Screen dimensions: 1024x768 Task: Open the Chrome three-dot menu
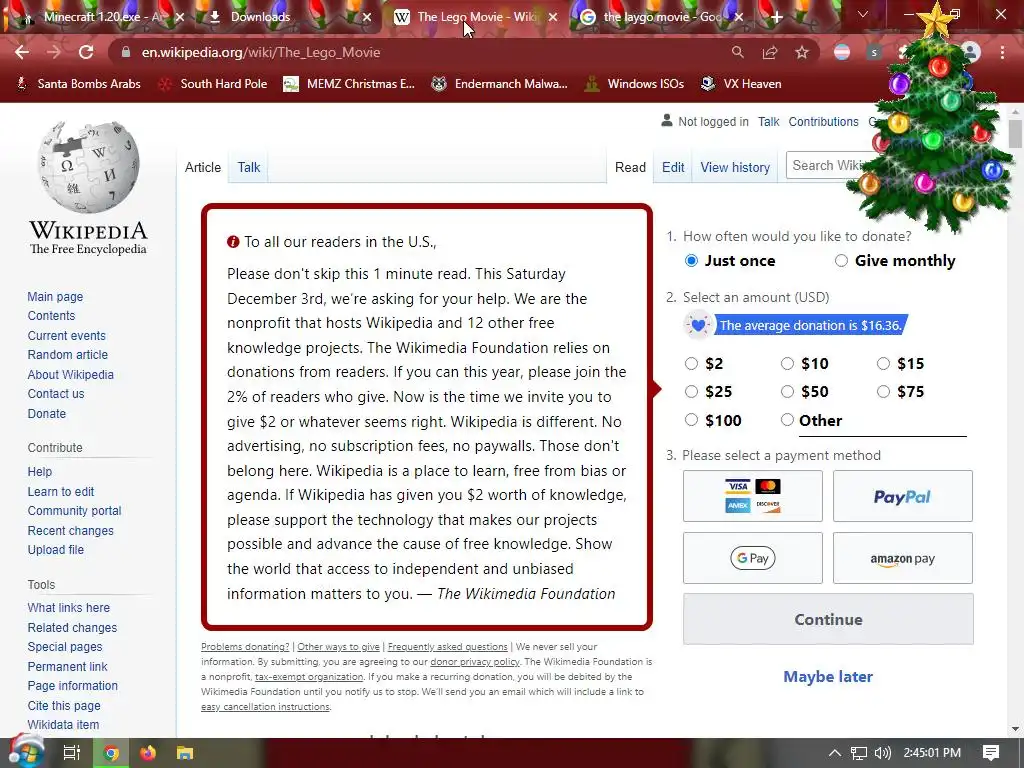pyautogui.click(x=1002, y=52)
